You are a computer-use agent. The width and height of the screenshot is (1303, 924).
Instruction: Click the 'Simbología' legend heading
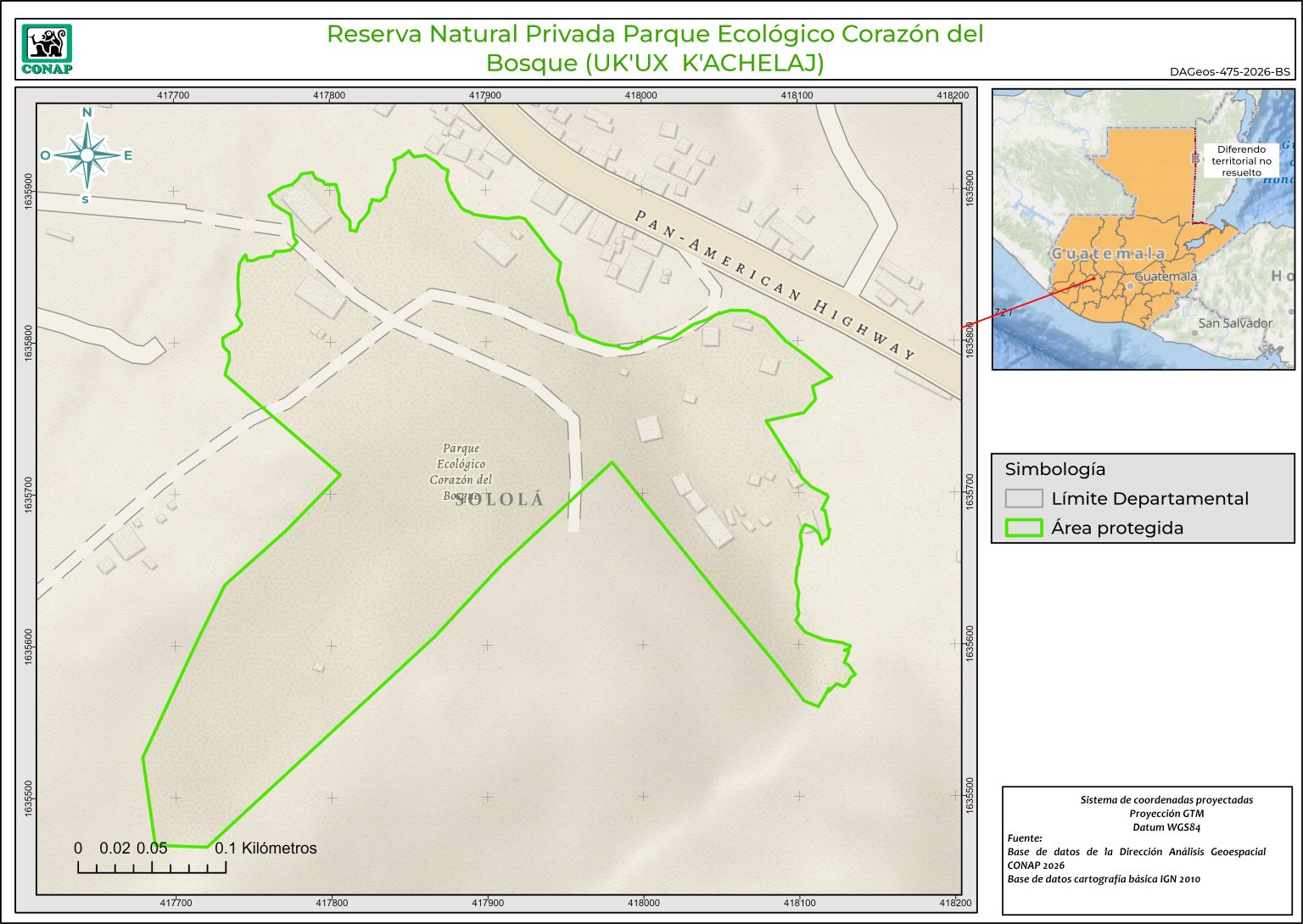pos(1054,469)
